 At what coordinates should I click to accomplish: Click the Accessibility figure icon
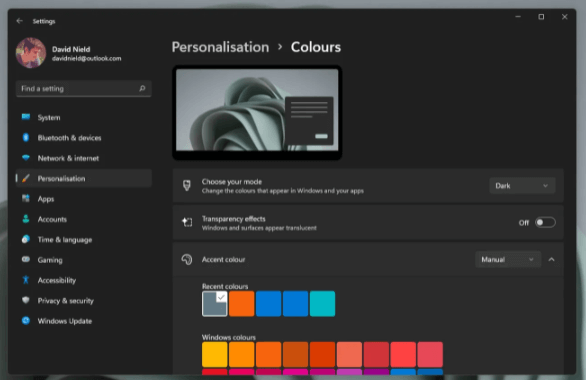click(x=26, y=280)
